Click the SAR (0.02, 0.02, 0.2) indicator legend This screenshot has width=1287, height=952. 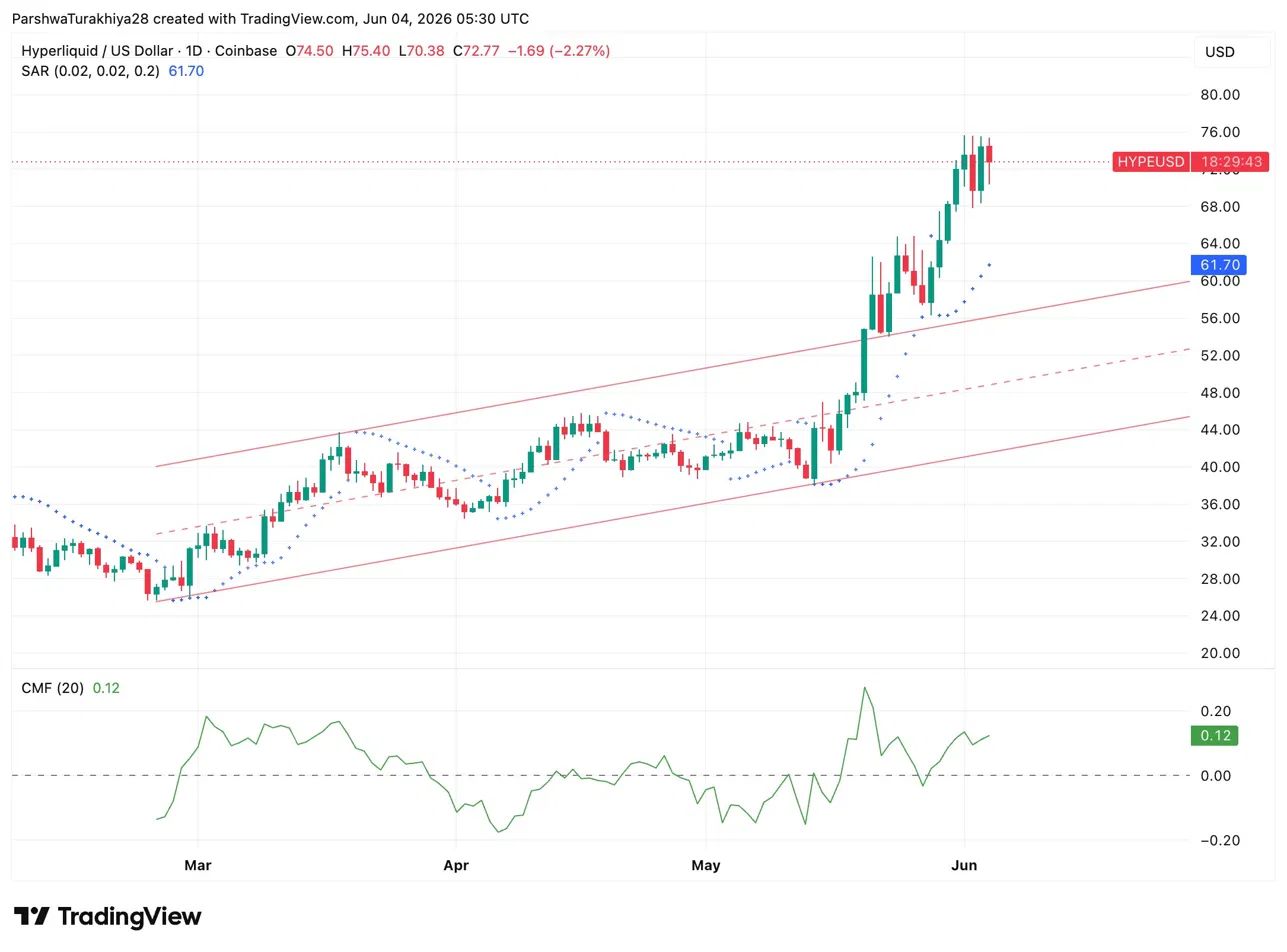[x=90, y=71]
